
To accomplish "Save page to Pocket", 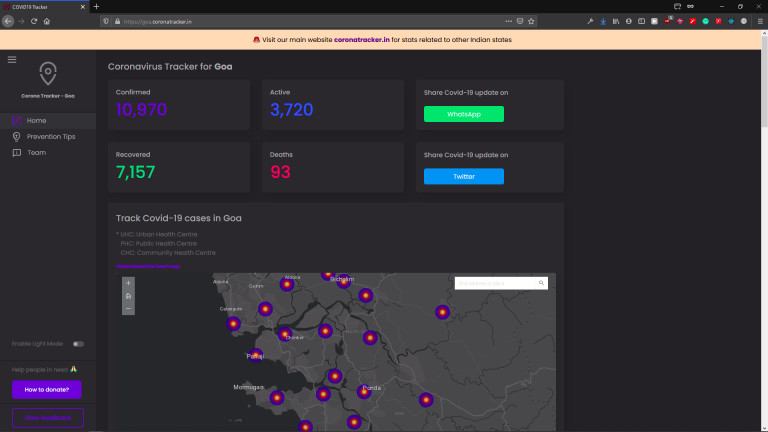I will [520, 21].
